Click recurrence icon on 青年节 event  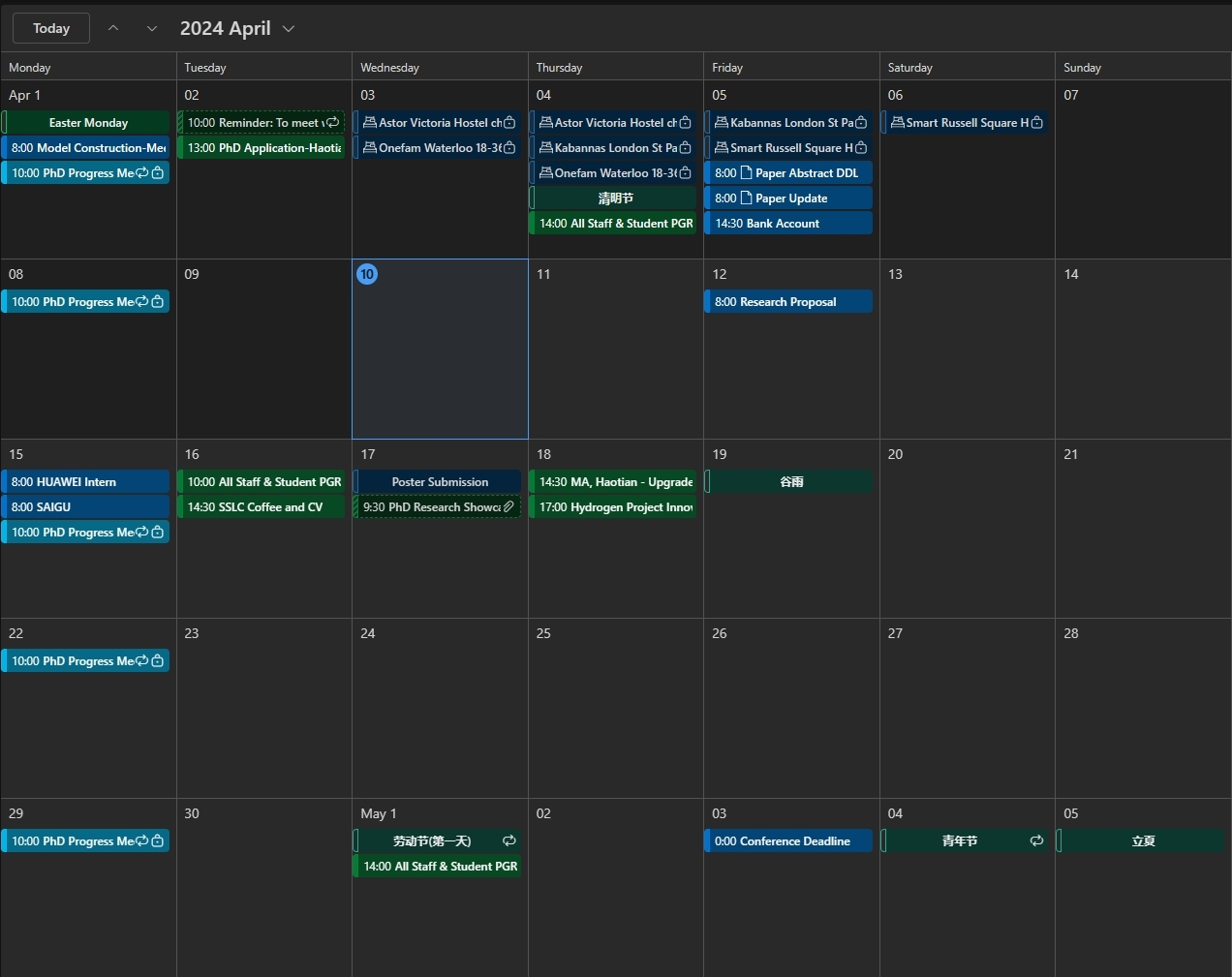tap(1036, 840)
